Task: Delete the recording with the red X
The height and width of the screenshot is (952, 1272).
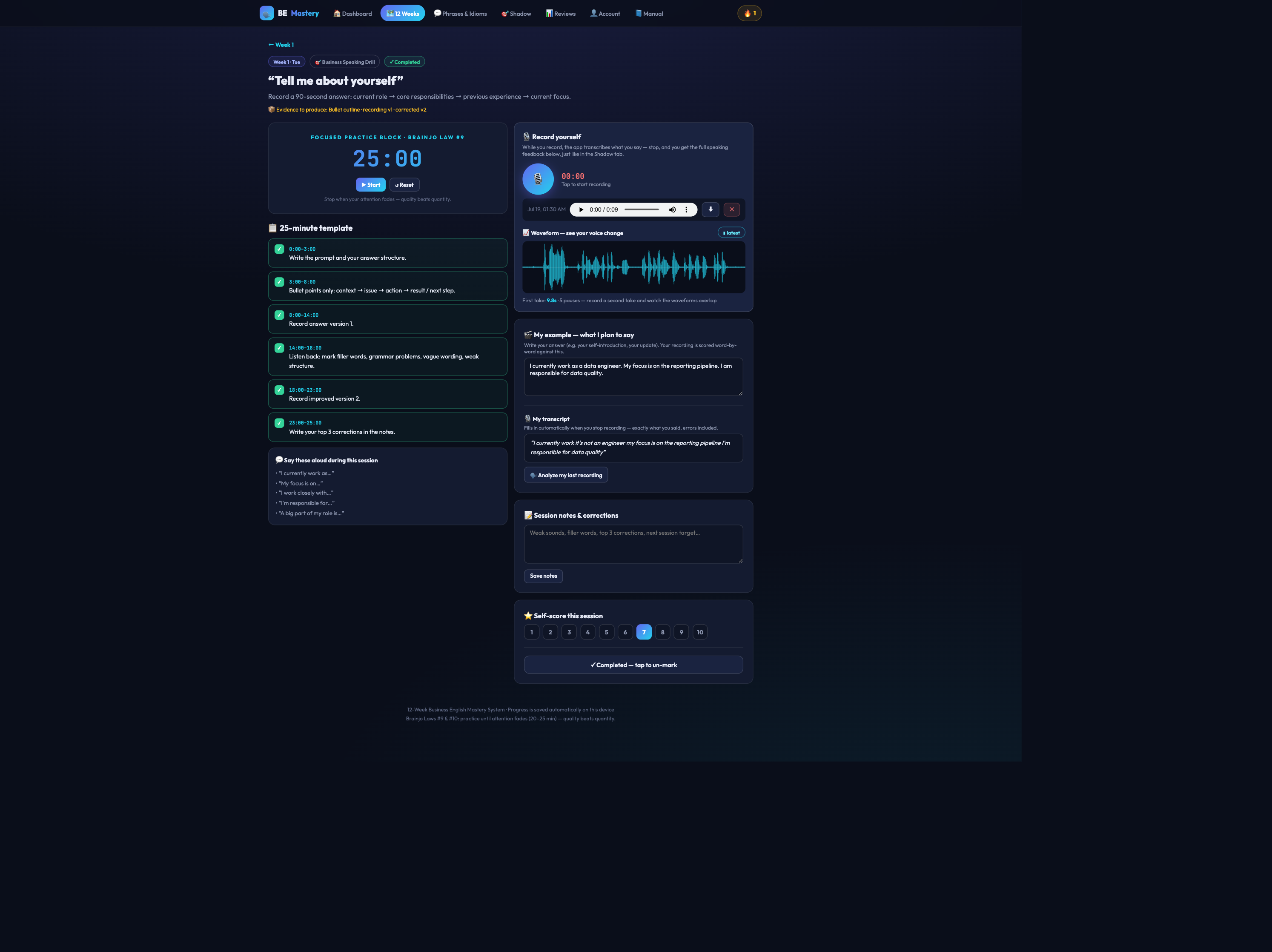Action: pyautogui.click(x=731, y=209)
